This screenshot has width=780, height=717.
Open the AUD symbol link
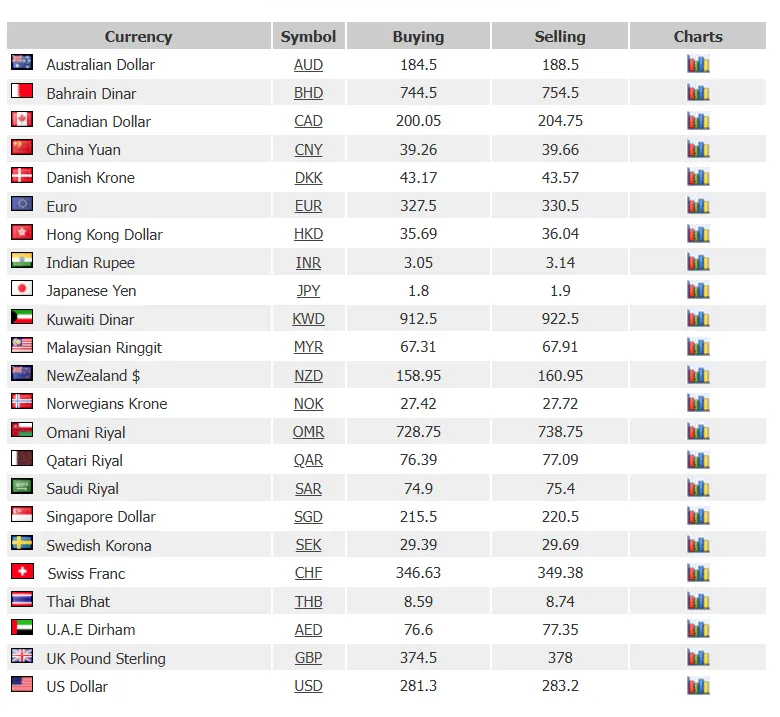pyautogui.click(x=308, y=65)
